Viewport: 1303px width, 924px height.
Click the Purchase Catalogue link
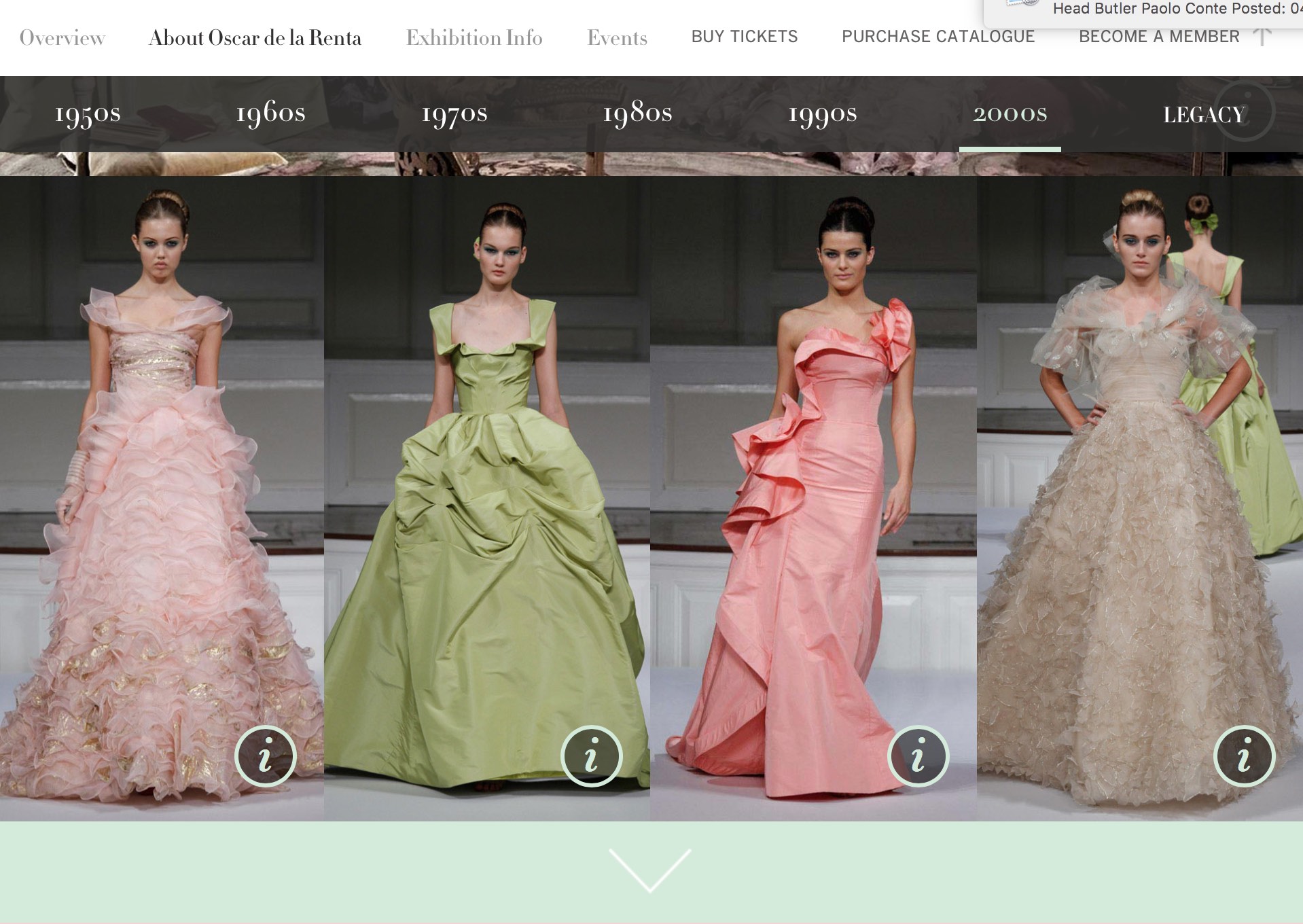(938, 37)
